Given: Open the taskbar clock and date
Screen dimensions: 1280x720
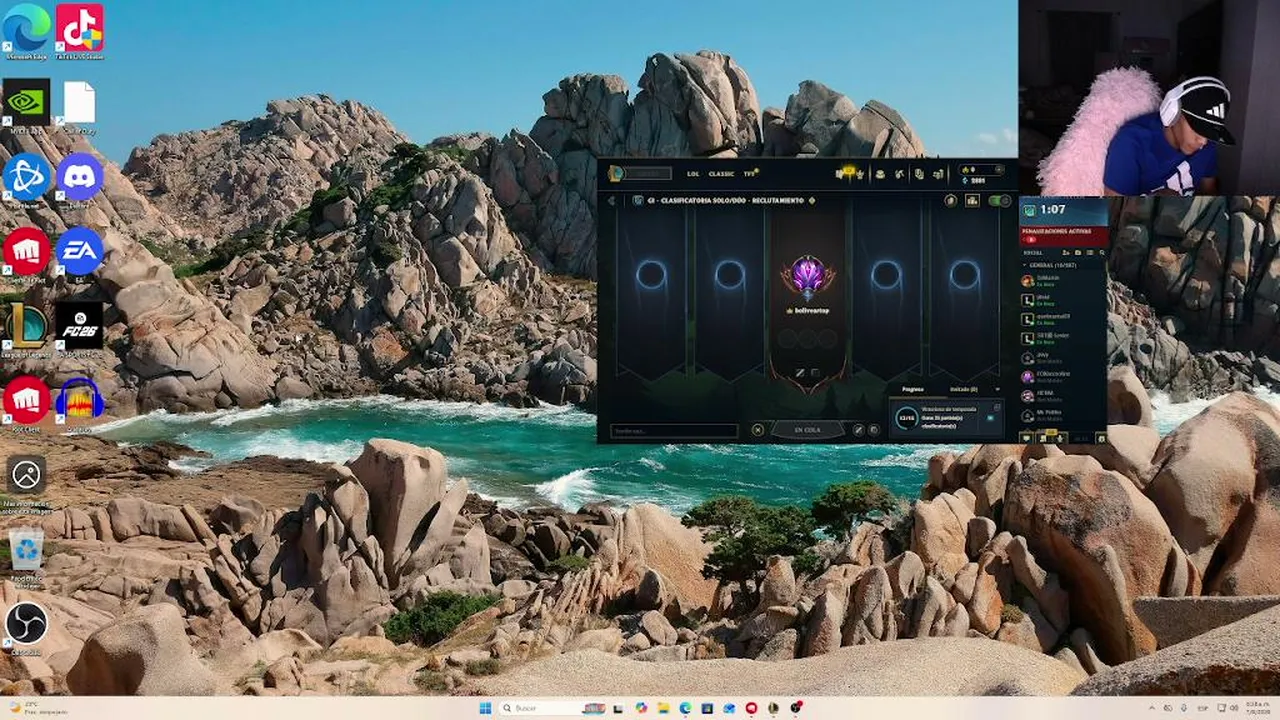Looking at the screenshot, I should [x=1256, y=708].
